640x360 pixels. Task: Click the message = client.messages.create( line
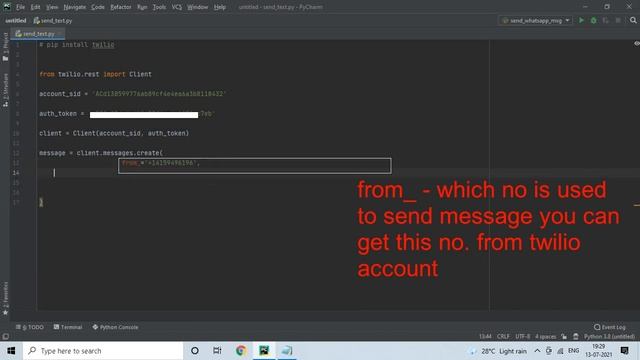[x=101, y=153]
